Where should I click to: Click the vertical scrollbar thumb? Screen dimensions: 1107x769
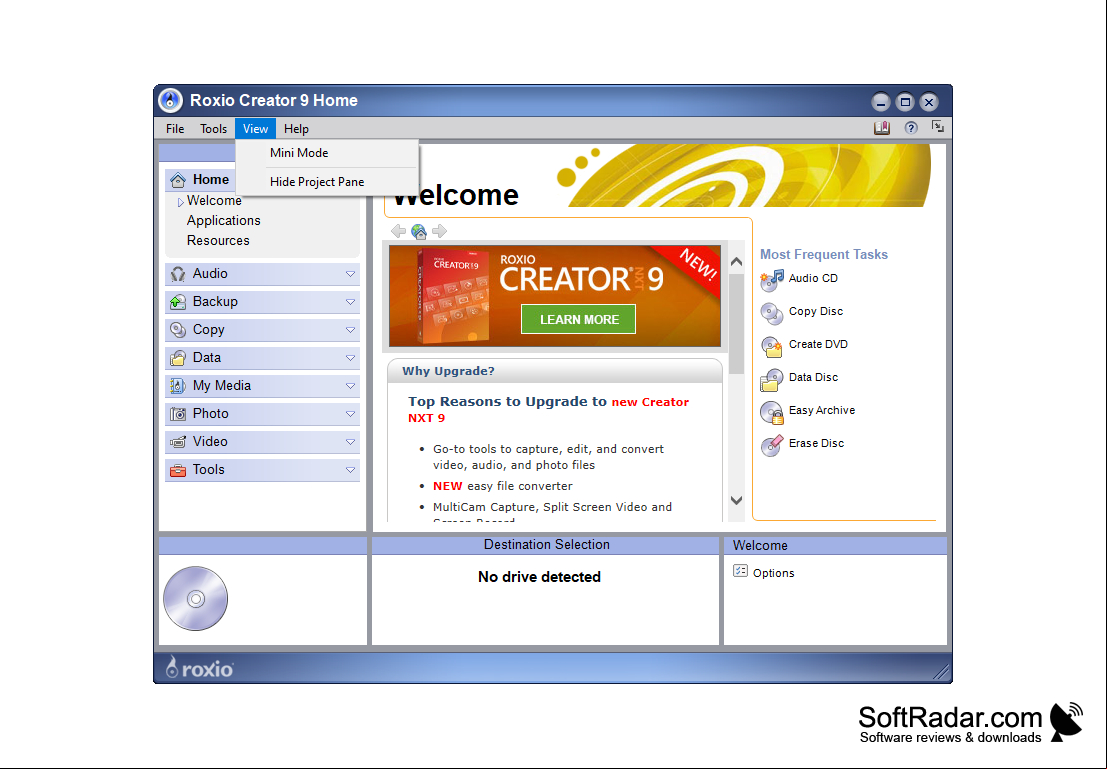736,323
